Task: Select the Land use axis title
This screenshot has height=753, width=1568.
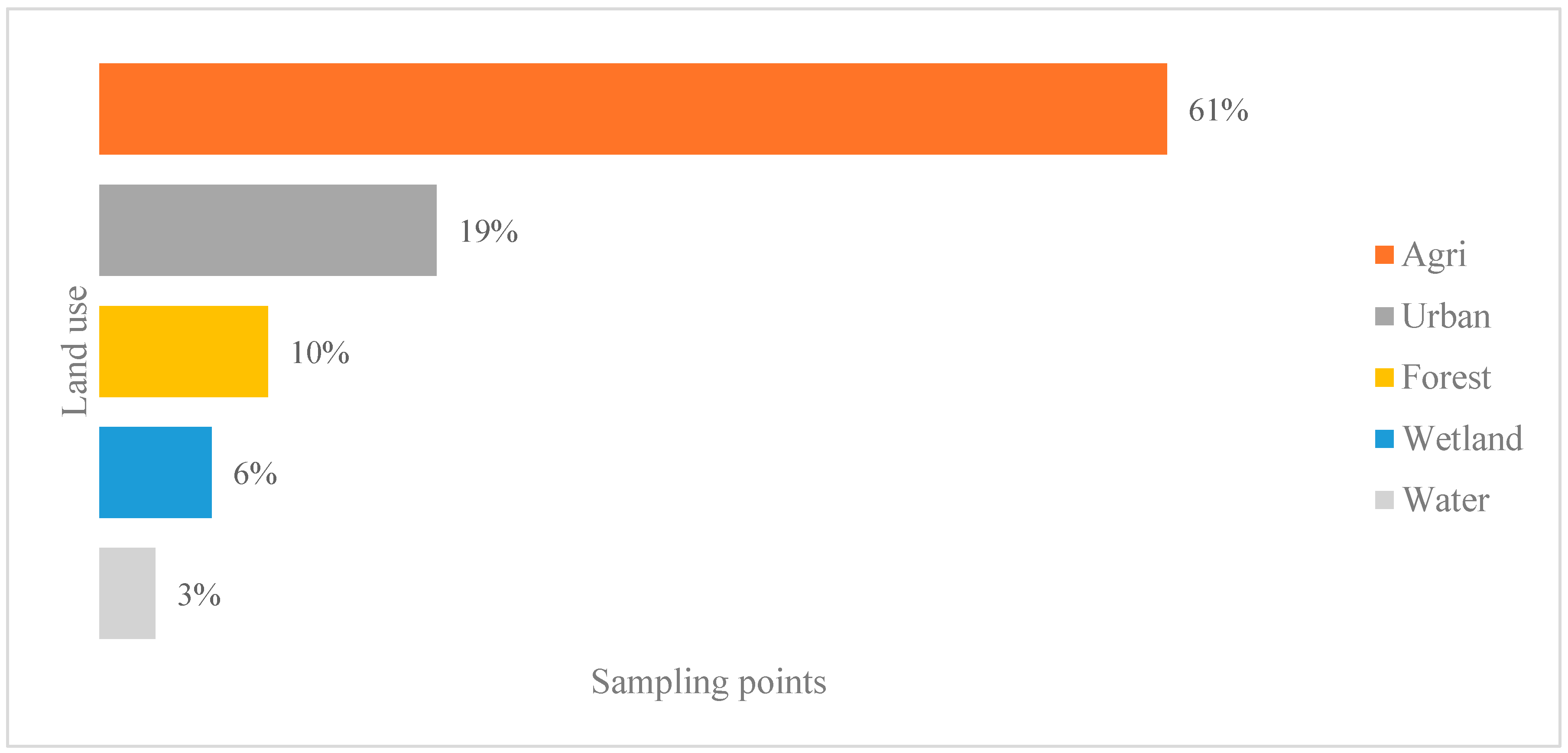Action: [x=75, y=351]
